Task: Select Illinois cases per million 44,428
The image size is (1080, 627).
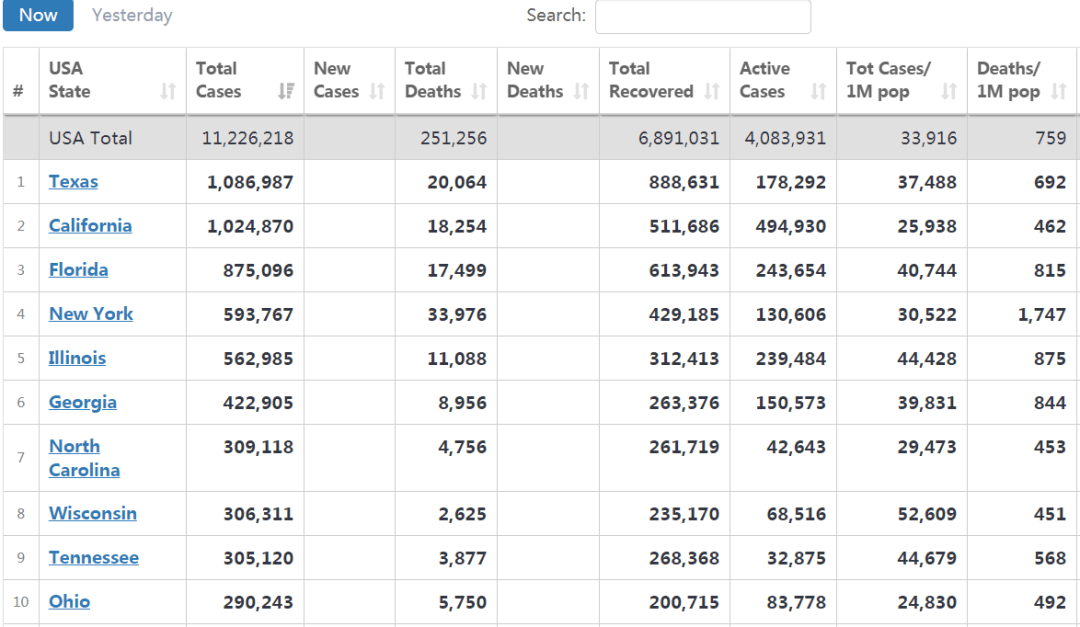Action: tap(927, 358)
